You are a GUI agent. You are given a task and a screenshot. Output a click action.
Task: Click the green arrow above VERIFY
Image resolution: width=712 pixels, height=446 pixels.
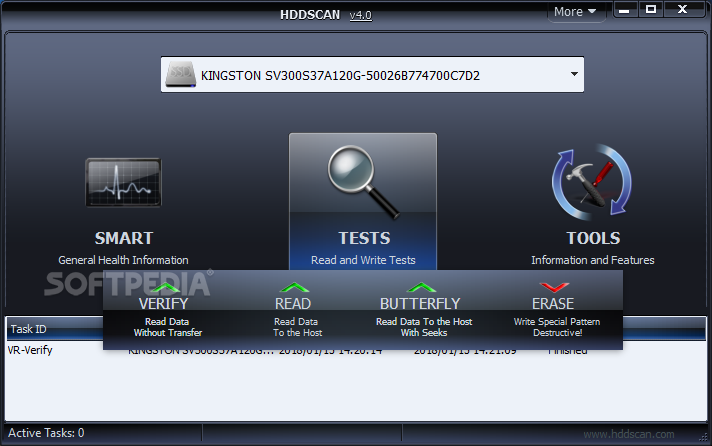click(x=165, y=287)
